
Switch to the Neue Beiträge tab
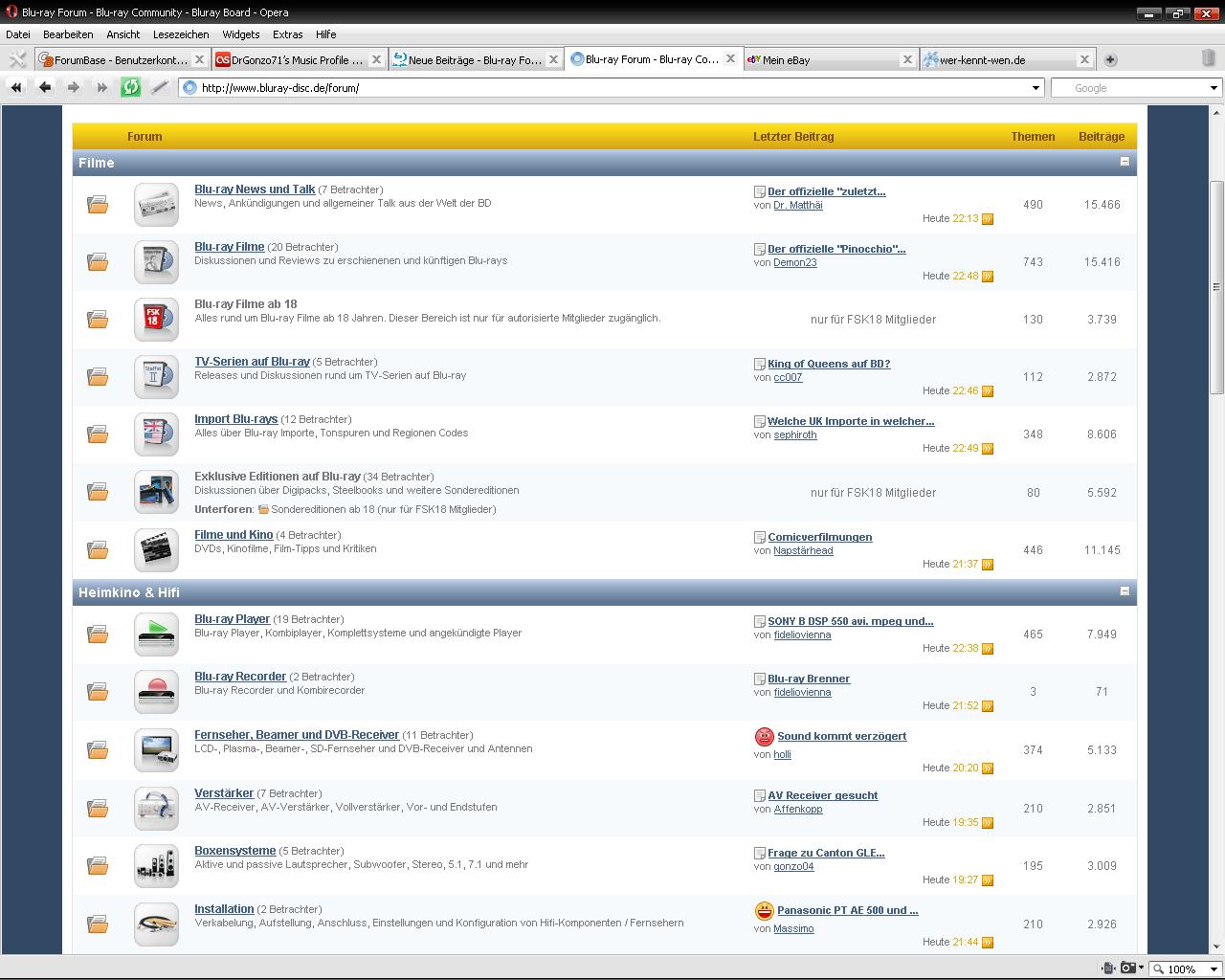(x=476, y=59)
